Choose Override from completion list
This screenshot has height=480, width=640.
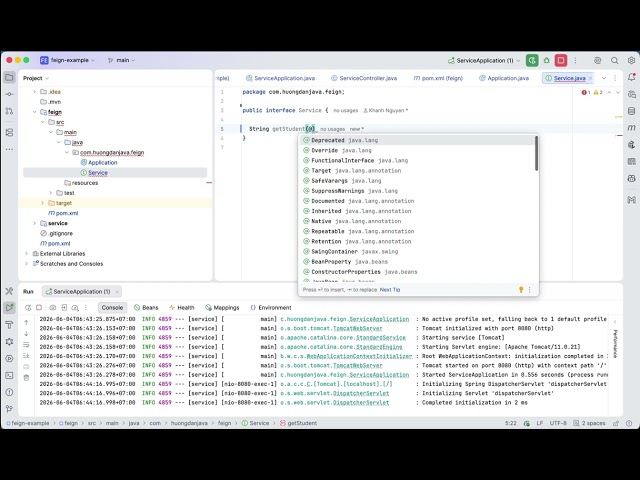[x=417, y=150]
